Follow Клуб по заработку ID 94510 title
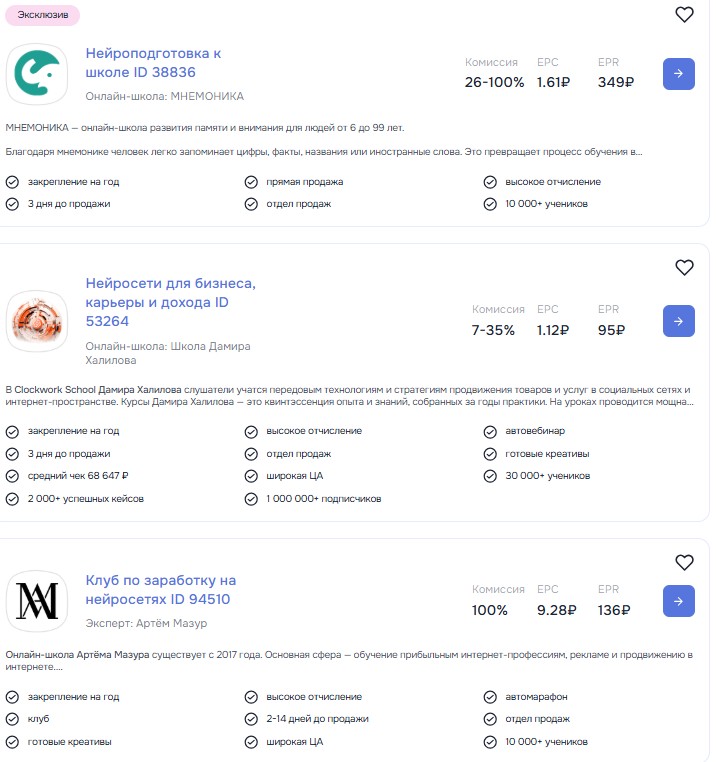Screen dimensions: 716x762 (160, 590)
